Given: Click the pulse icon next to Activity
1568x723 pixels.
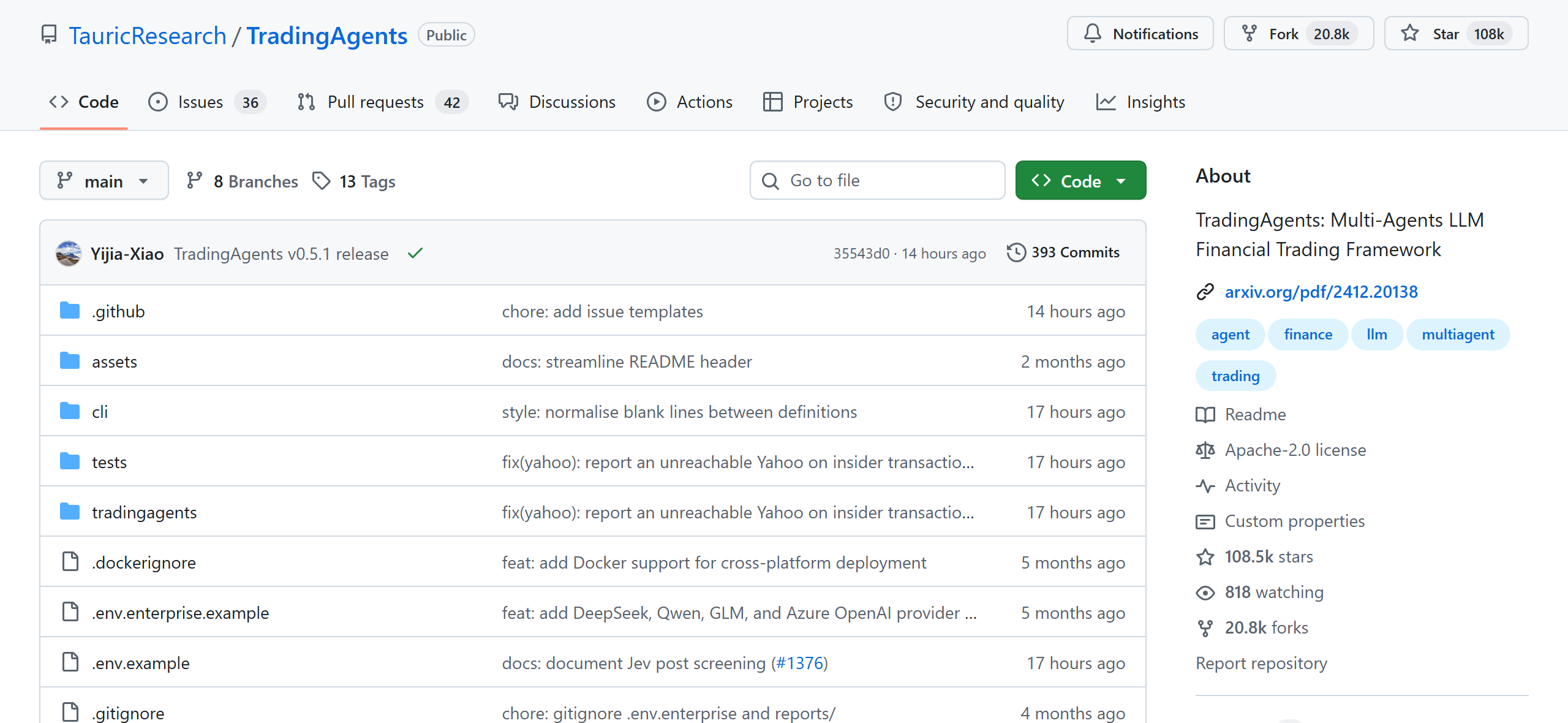Looking at the screenshot, I should point(1205,486).
